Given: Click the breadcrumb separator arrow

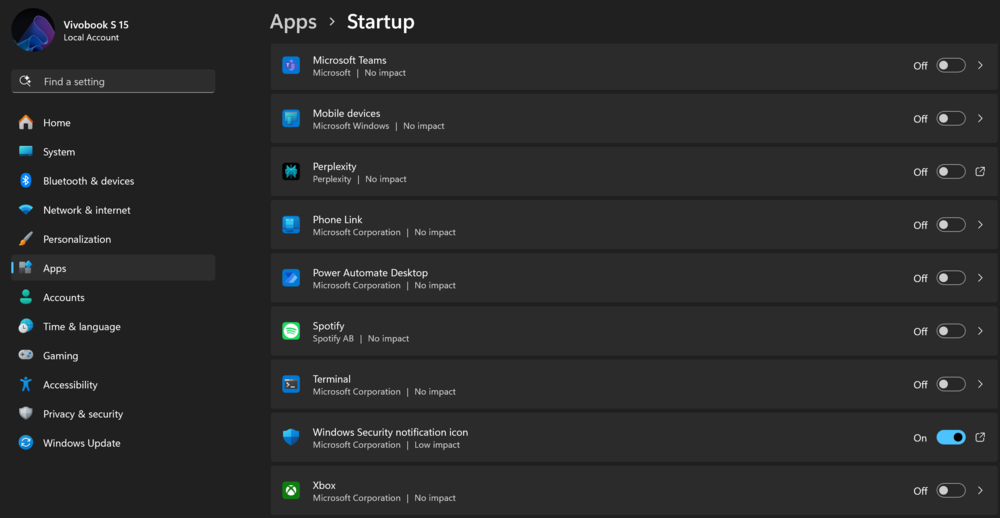Looking at the screenshot, I should coord(332,22).
